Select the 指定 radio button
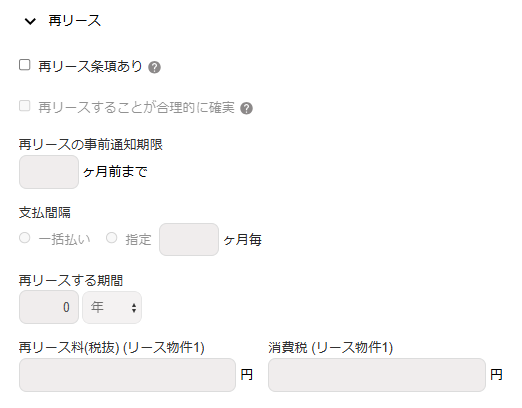This screenshot has width=522, height=408. pyautogui.click(x=111, y=238)
